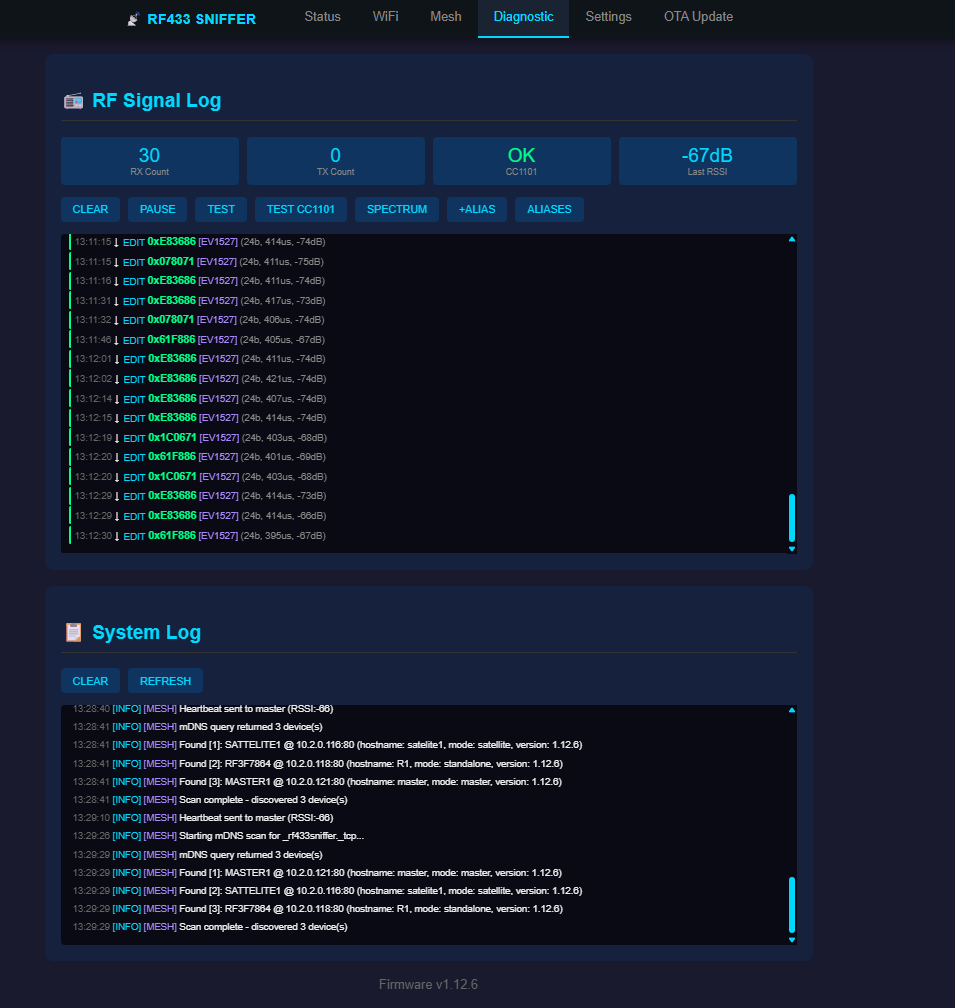Click the RF Signal Log scrollbar thumb
Image resolution: width=955 pixels, height=1008 pixels.
792,517
